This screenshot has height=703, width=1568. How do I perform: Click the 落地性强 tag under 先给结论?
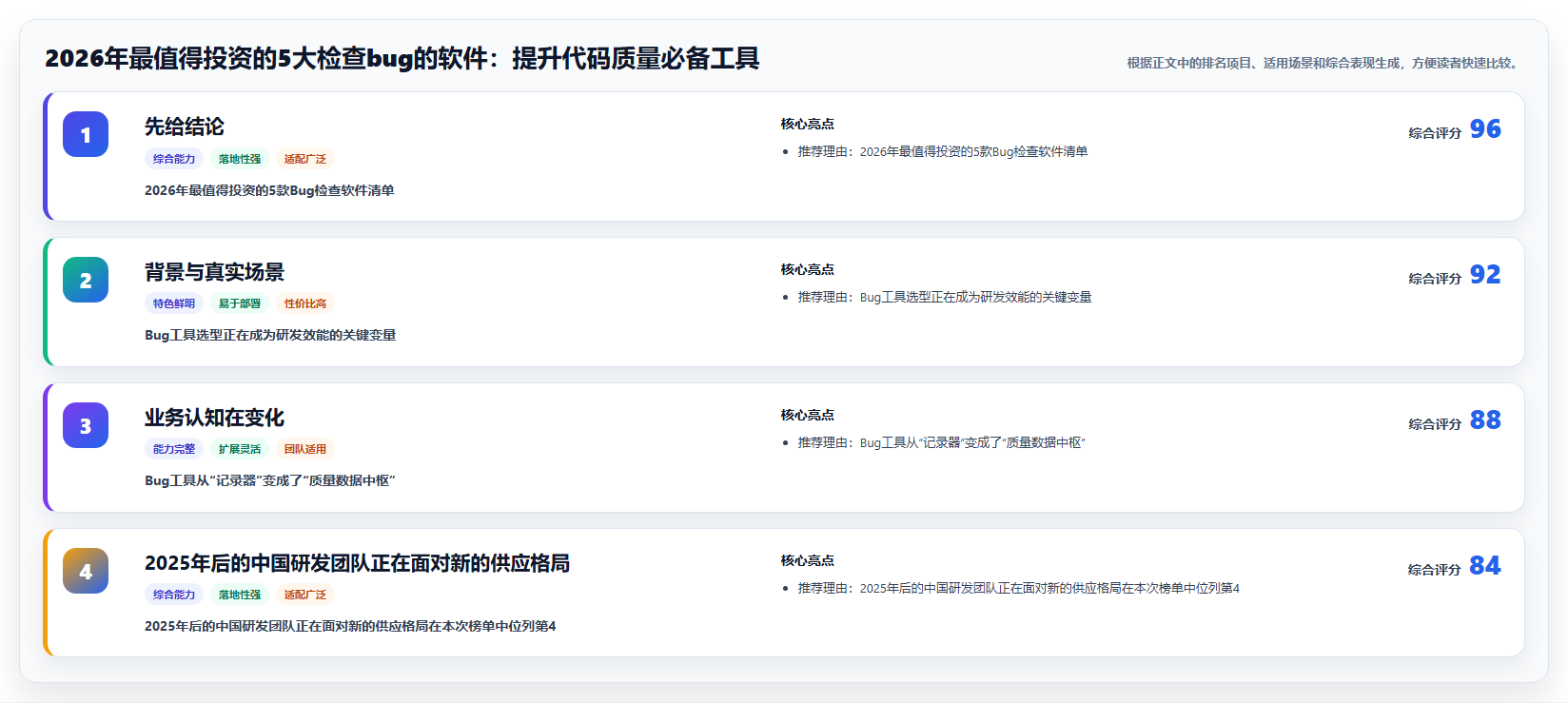[x=240, y=159]
